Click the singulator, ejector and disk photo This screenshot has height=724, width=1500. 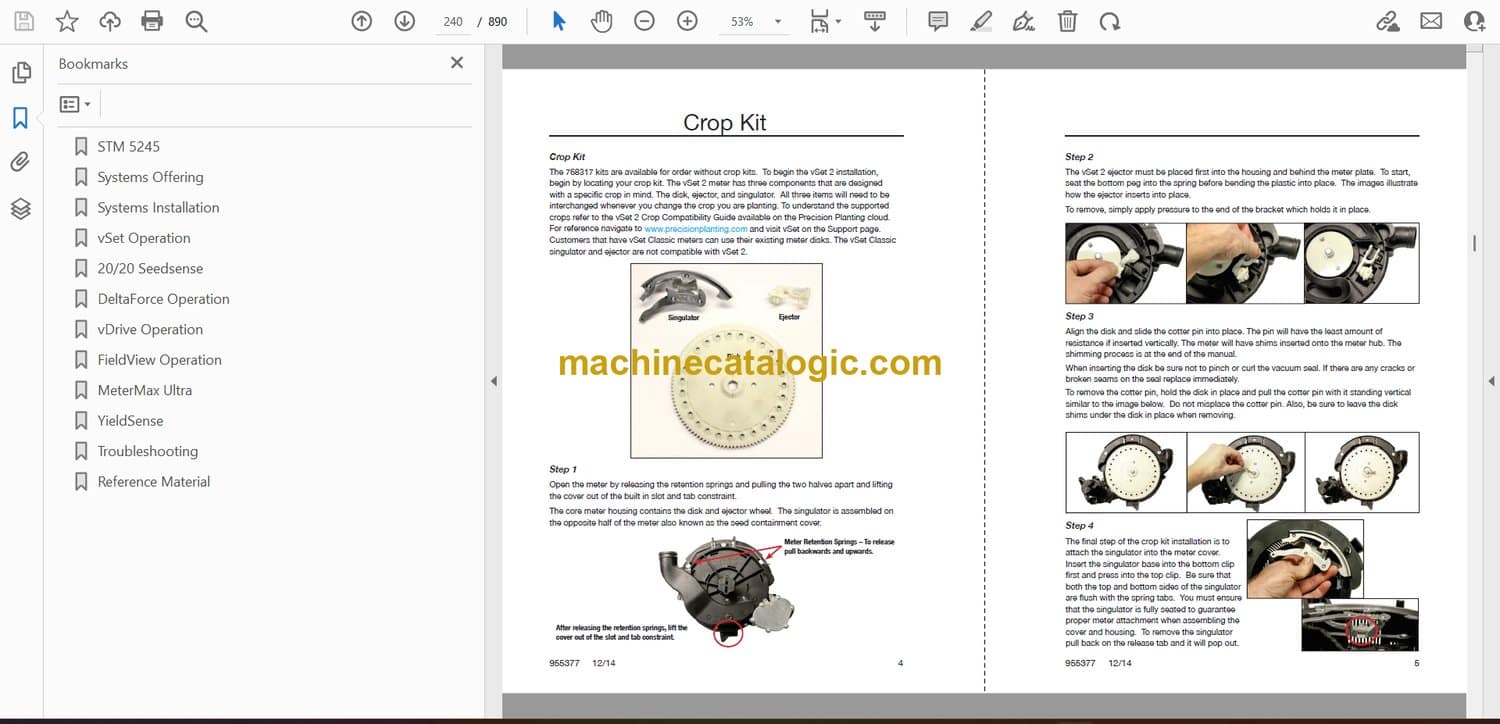pos(726,361)
